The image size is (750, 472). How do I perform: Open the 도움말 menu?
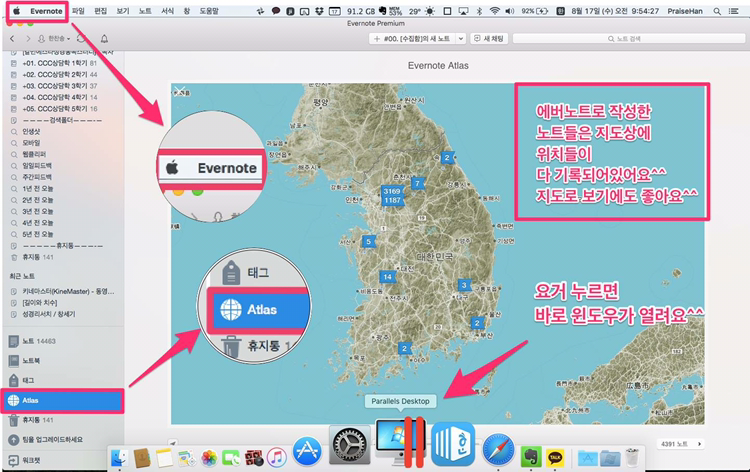click(x=209, y=11)
